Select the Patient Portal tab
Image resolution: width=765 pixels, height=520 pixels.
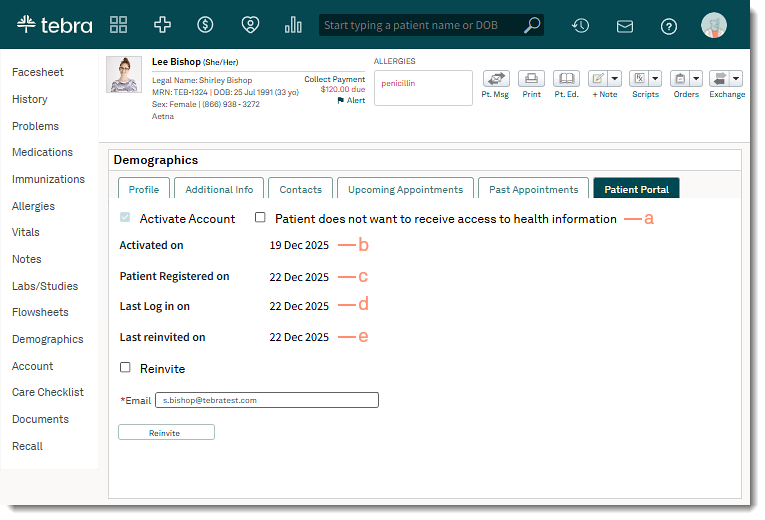click(637, 189)
